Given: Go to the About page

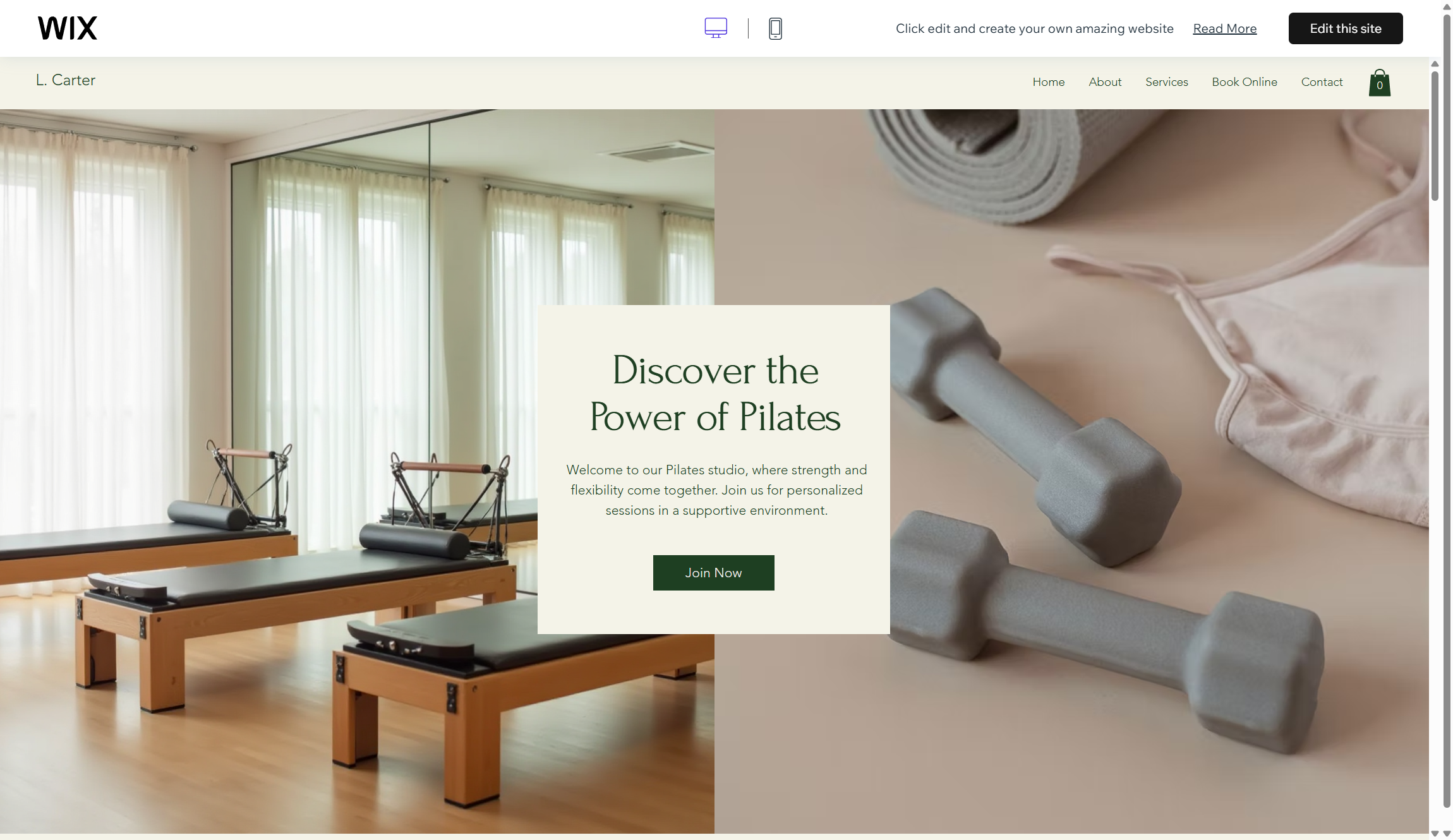Looking at the screenshot, I should pyautogui.click(x=1105, y=82).
